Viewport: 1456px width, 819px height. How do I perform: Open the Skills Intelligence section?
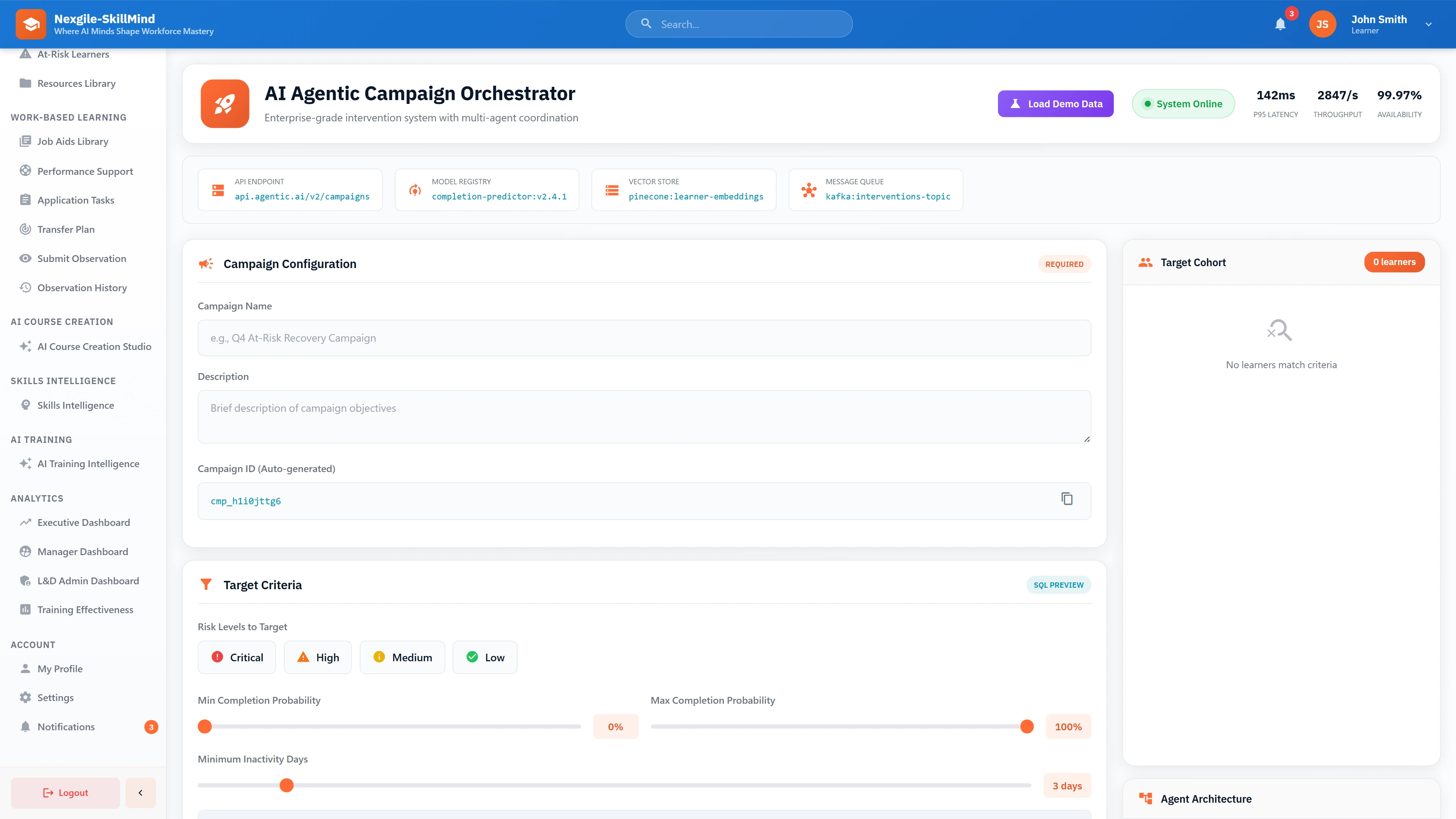click(x=75, y=405)
